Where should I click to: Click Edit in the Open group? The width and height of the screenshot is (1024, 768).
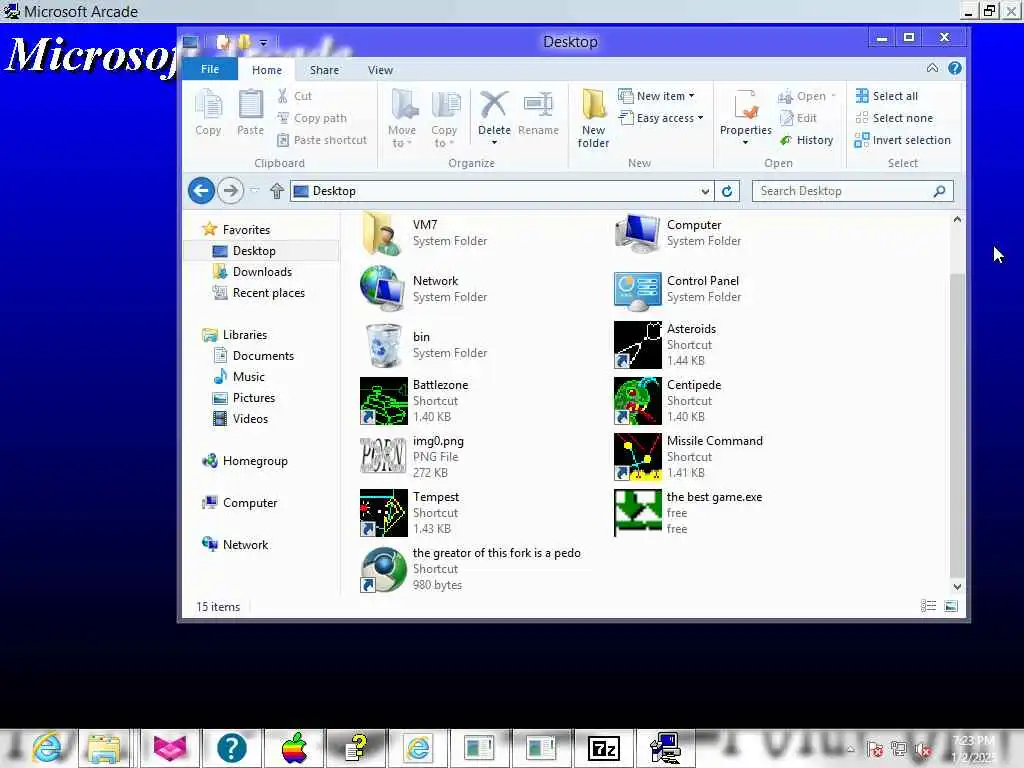click(x=797, y=118)
